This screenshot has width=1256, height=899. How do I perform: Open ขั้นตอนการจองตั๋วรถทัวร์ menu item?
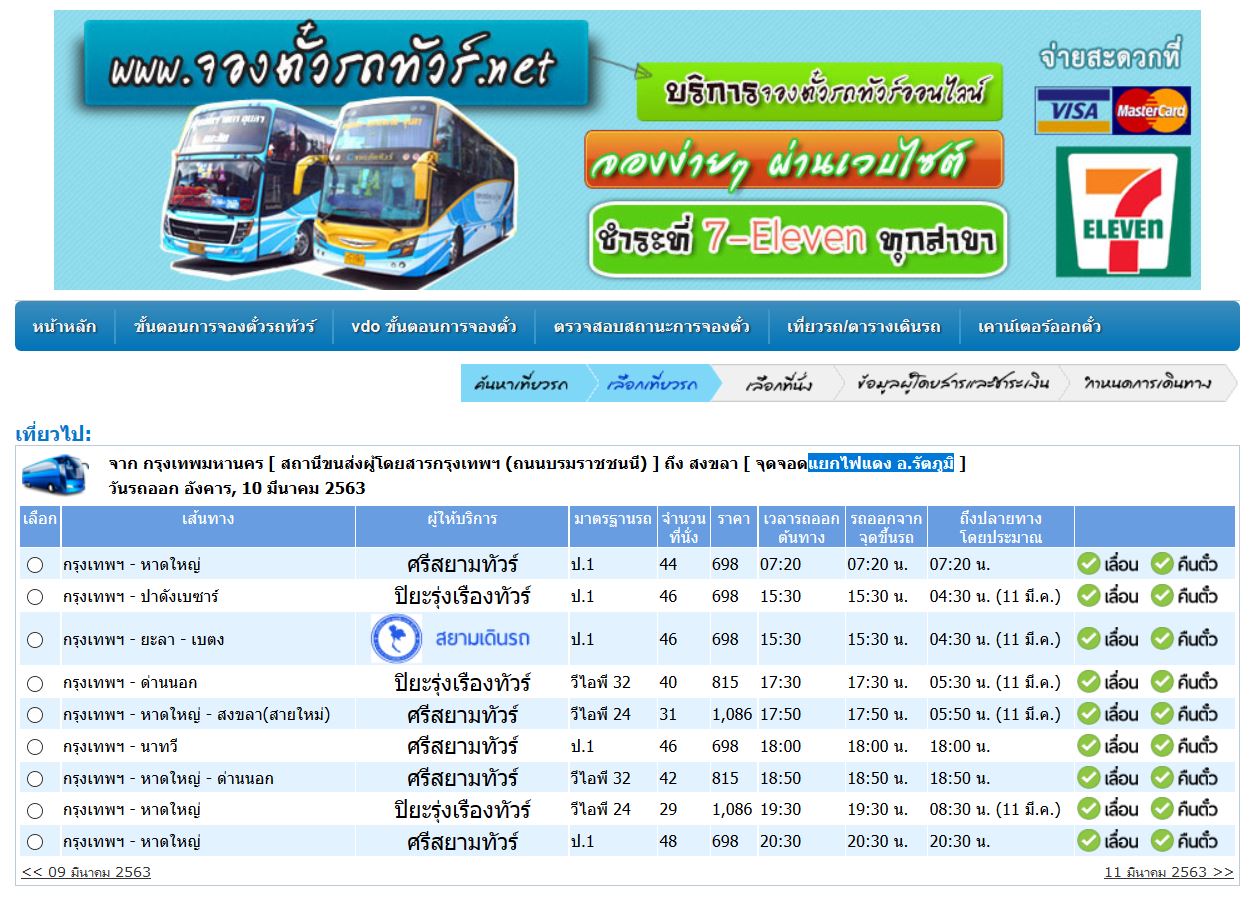click(224, 326)
